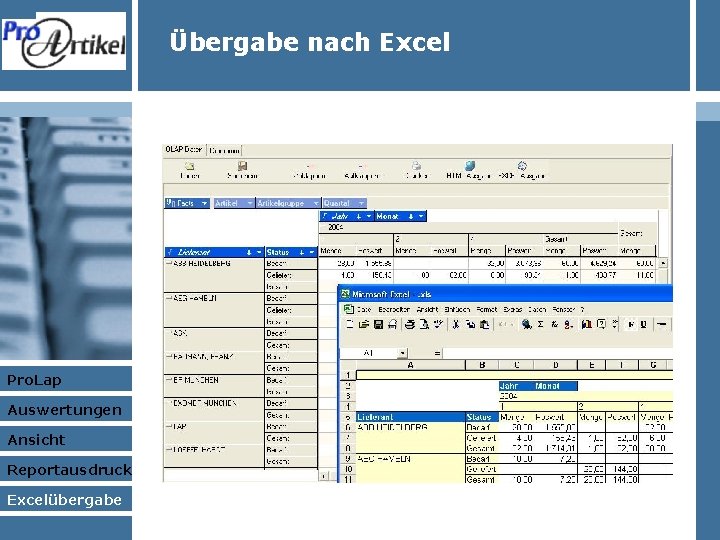Click the Aufklappen icon in OLAP toolbar
This screenshot has width=720, height=540.
362,166
